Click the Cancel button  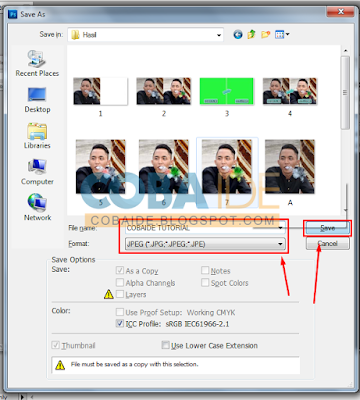point(327,244)
